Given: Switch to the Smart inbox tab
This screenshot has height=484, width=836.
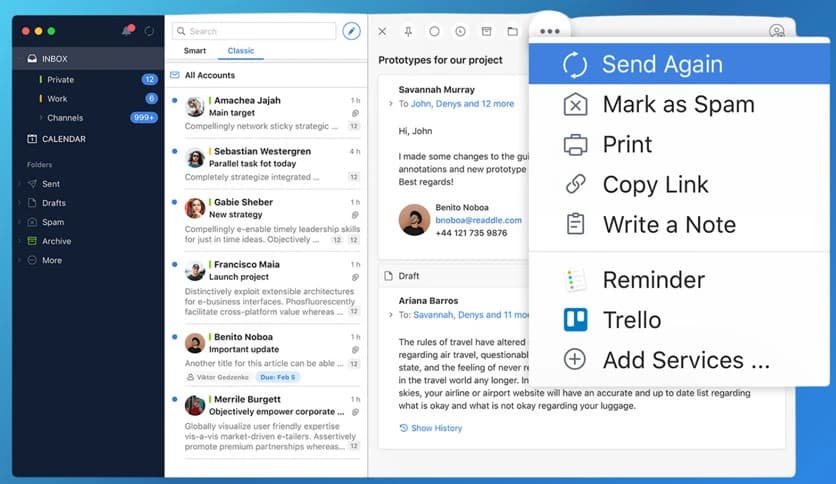Looking at the screenshot, I should pos(195,51).
